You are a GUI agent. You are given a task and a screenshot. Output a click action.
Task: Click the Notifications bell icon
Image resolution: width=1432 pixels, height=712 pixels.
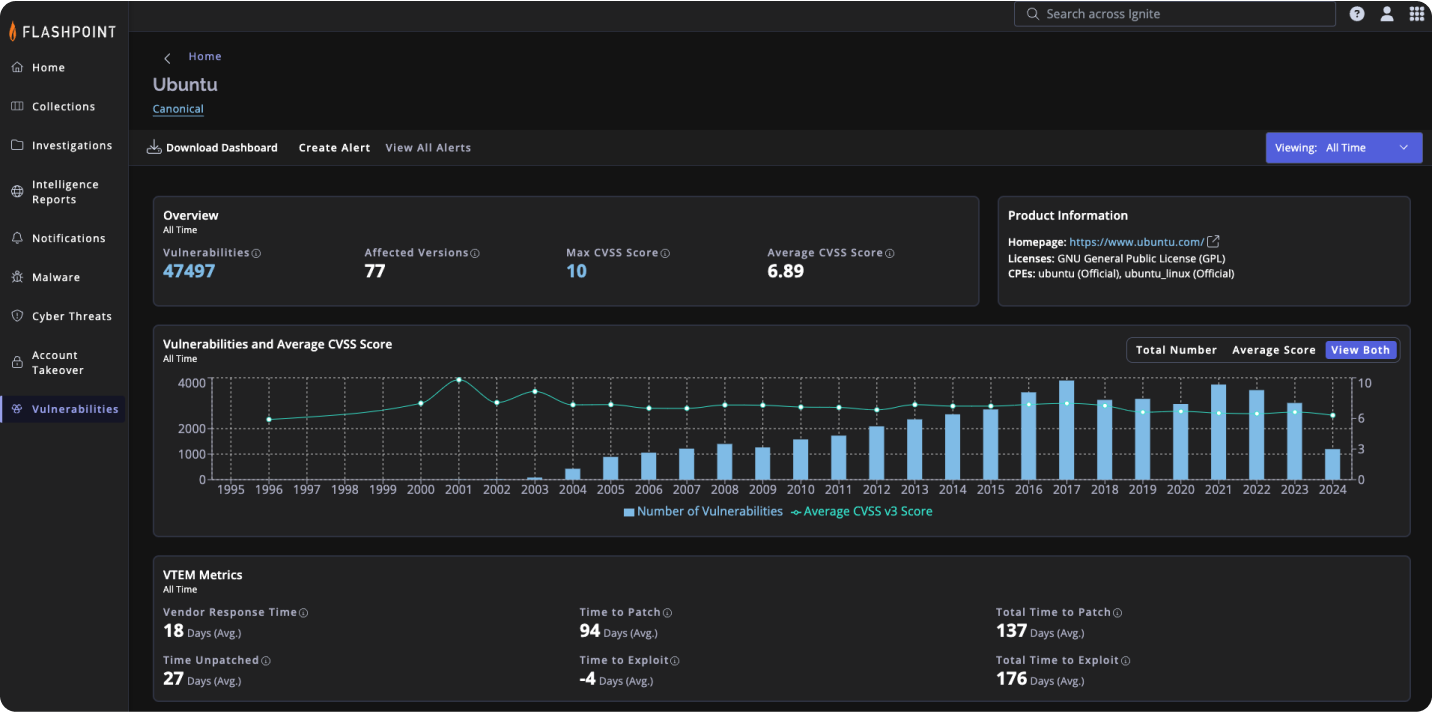point(17,239)
